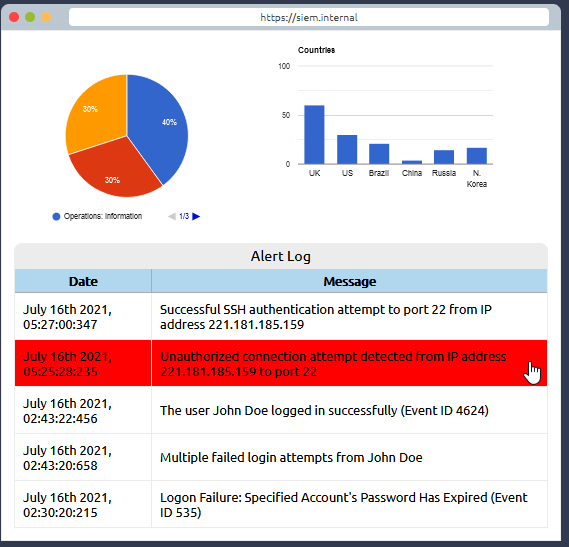
Task: Select the Multiple failed login attempts alert
Action: [281, 457]
